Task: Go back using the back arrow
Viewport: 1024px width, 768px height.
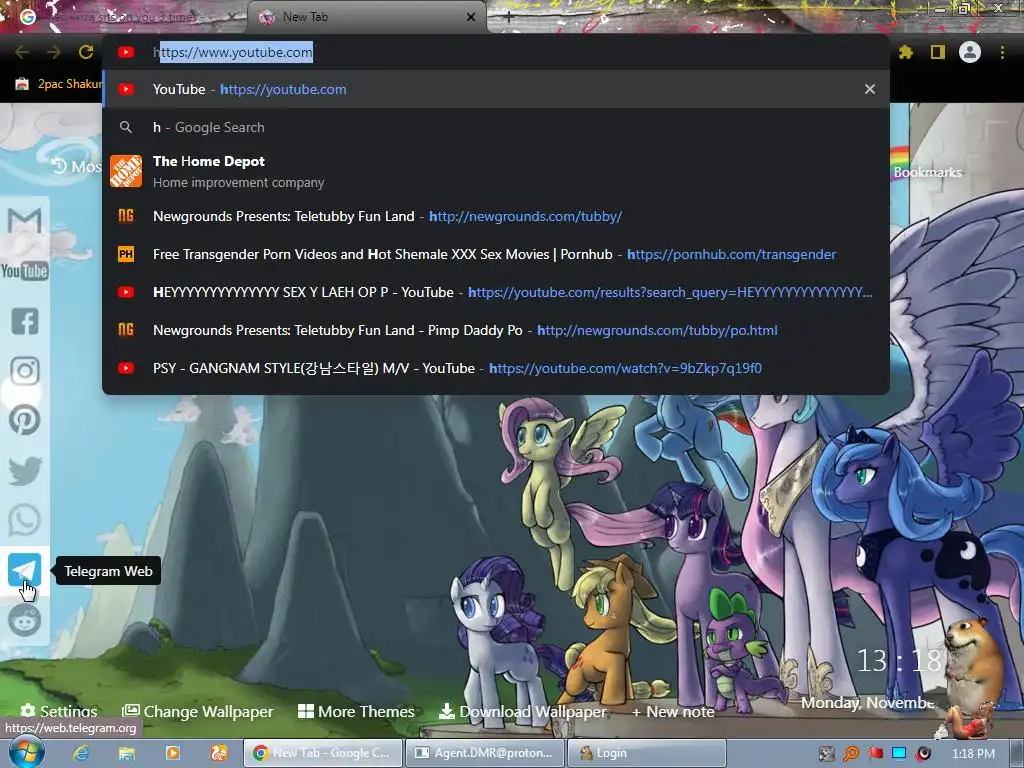Action: pyautogui.click(x=22, y=52)
